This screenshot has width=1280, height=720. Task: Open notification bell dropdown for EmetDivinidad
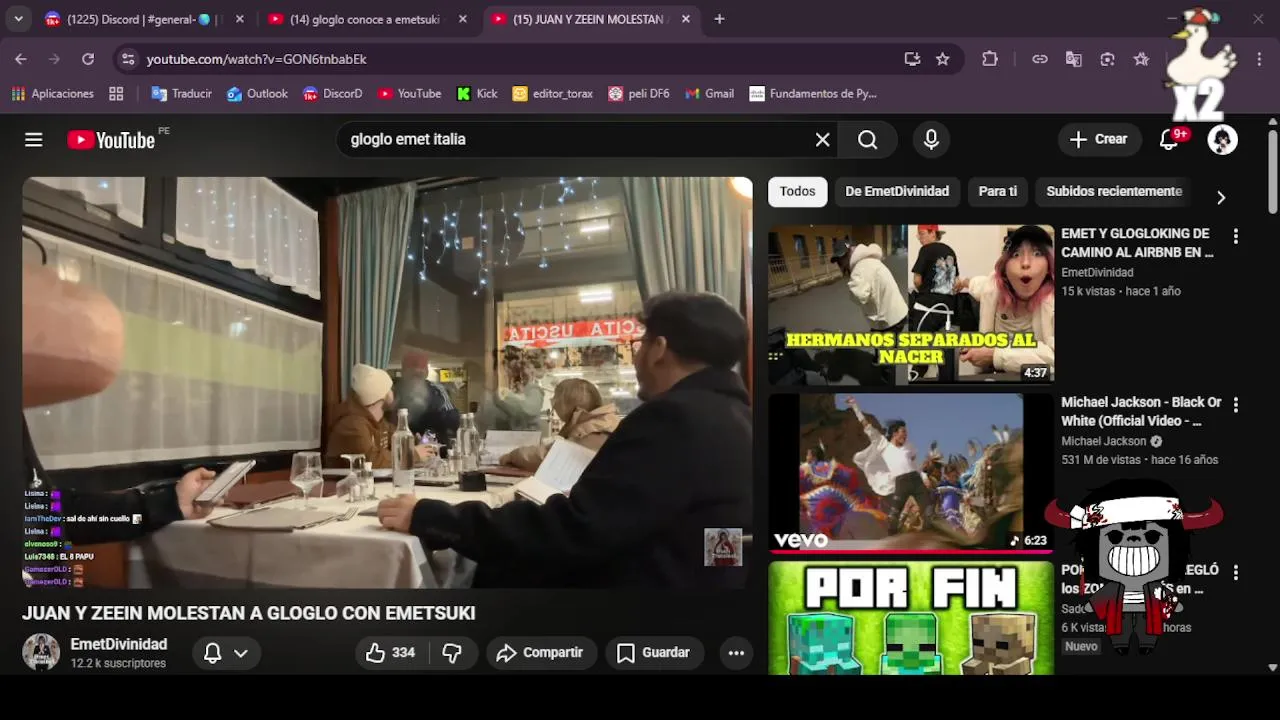pos(226,653)
